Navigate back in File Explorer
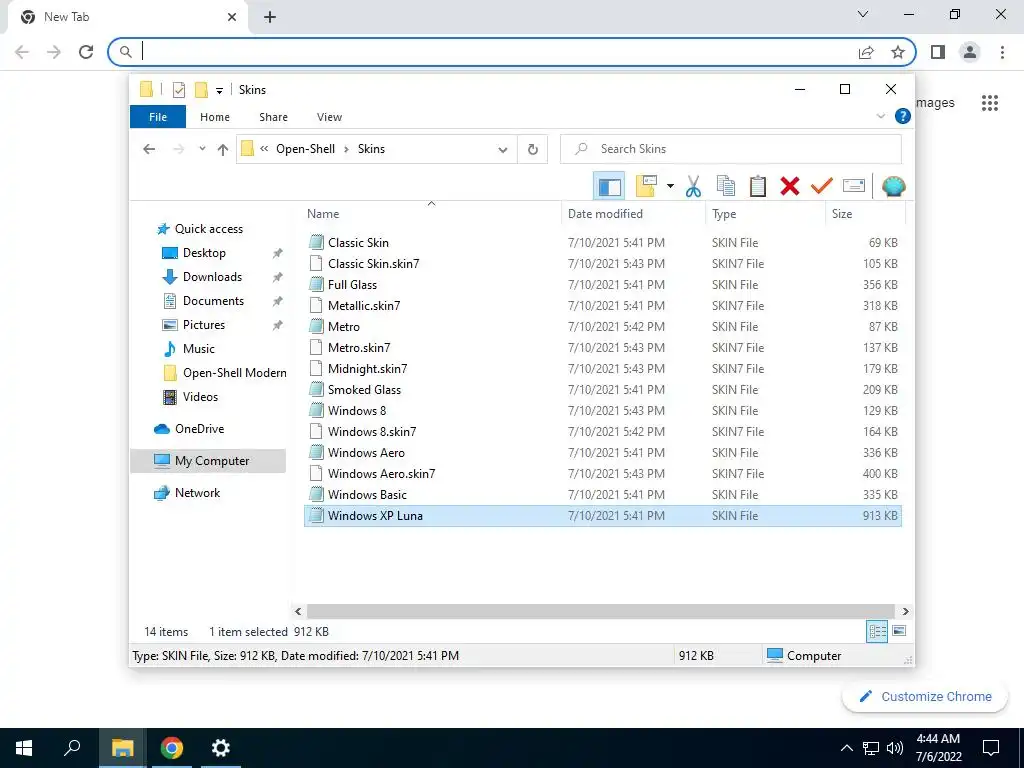Viewport: 1024px width, 768px height. tap(149, 150)
